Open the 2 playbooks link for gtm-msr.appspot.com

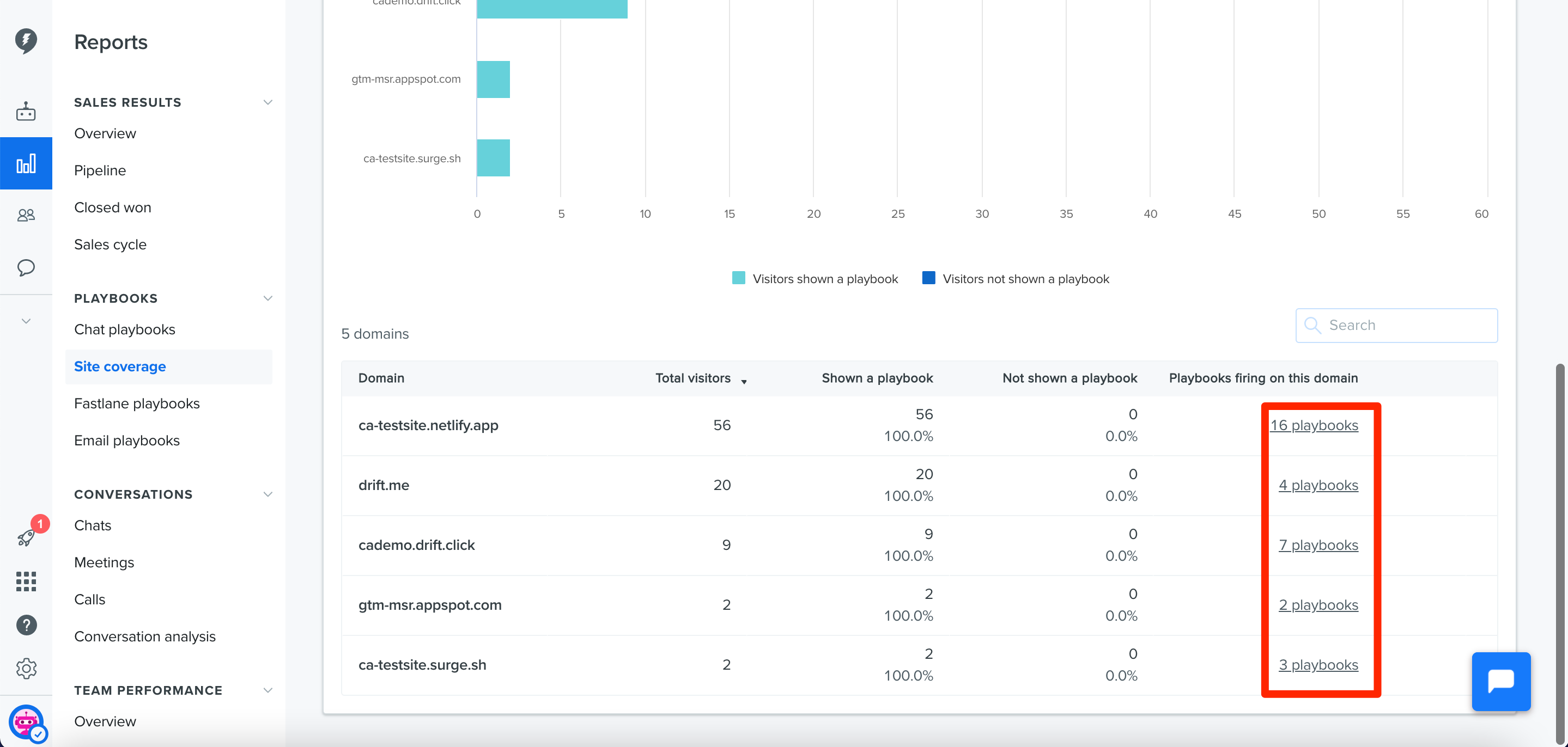[1318, 605]
